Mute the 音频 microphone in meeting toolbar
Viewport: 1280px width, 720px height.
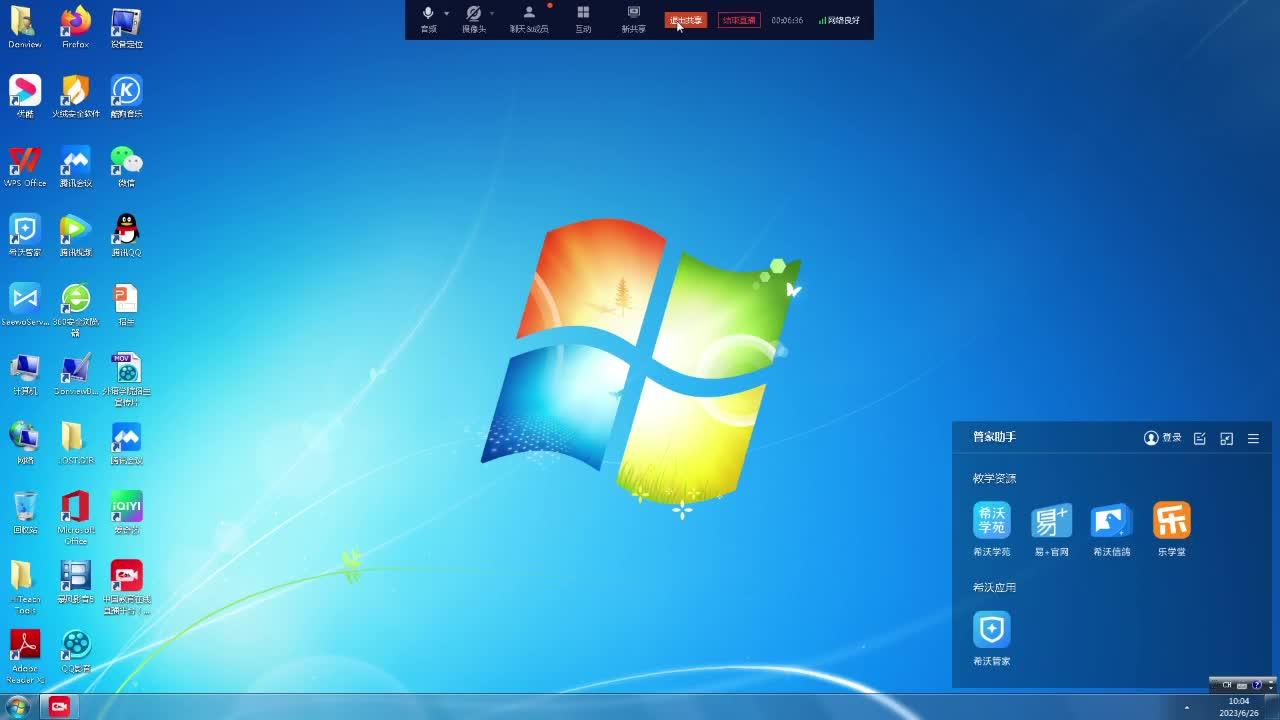click(428, 18)
